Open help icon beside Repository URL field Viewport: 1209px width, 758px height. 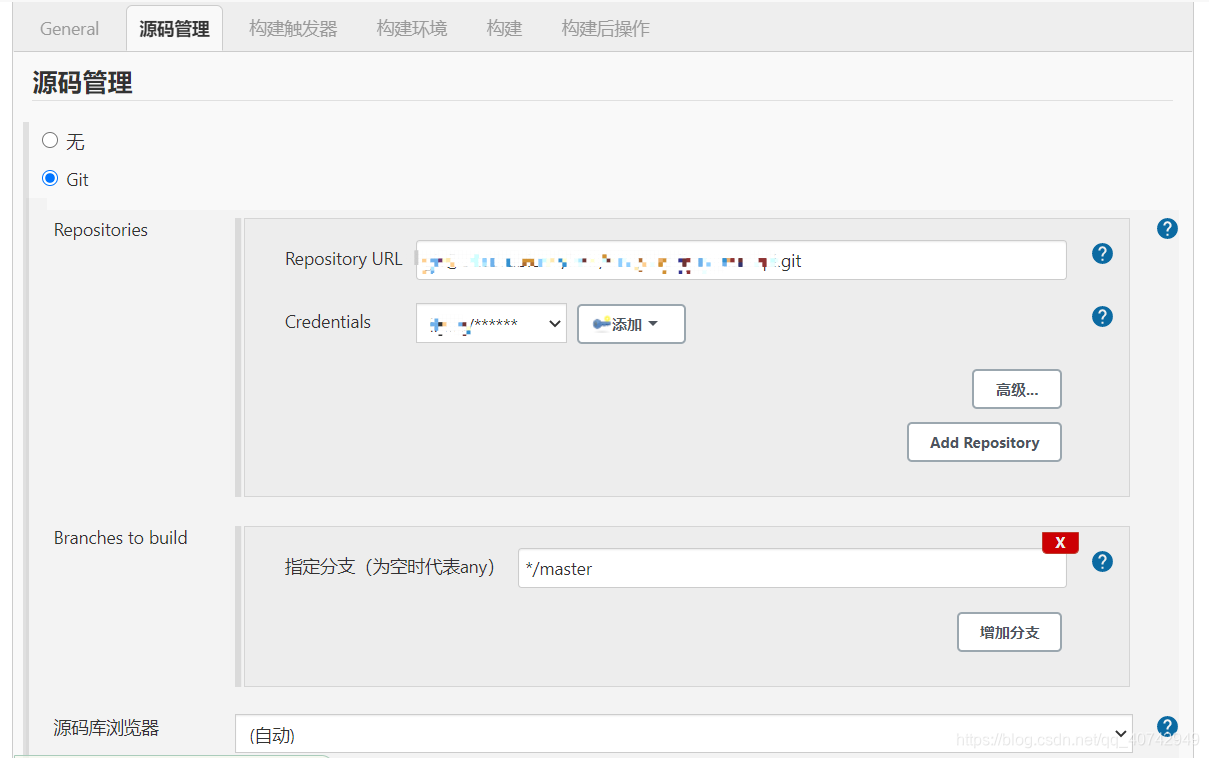1102,254
